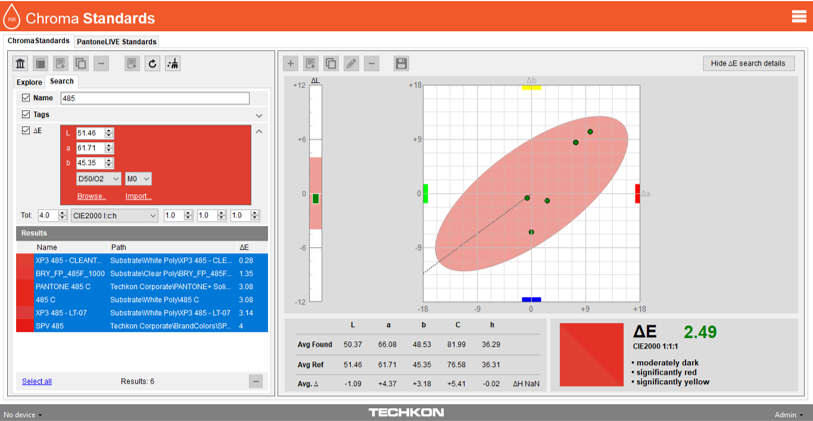Click the refresh icon in left toolbar
The height and width of the screenshot is (421, 813).
152,64
